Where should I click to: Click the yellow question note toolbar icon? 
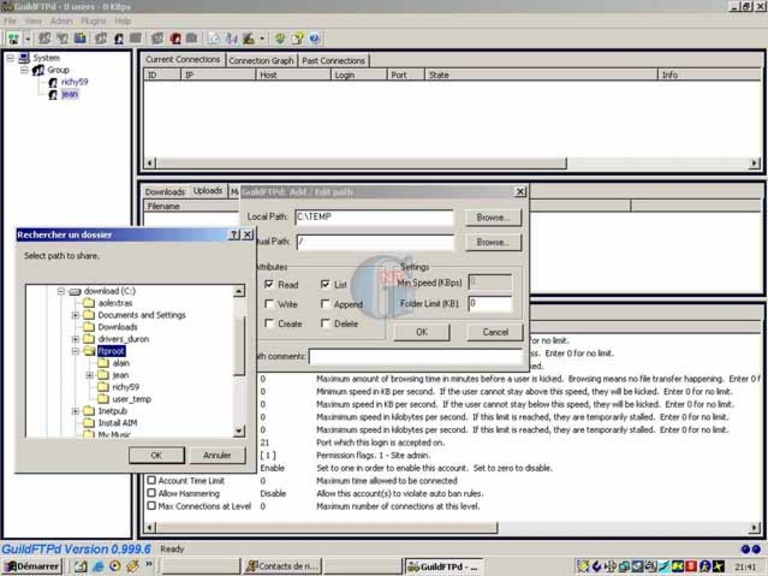point(297,38)
